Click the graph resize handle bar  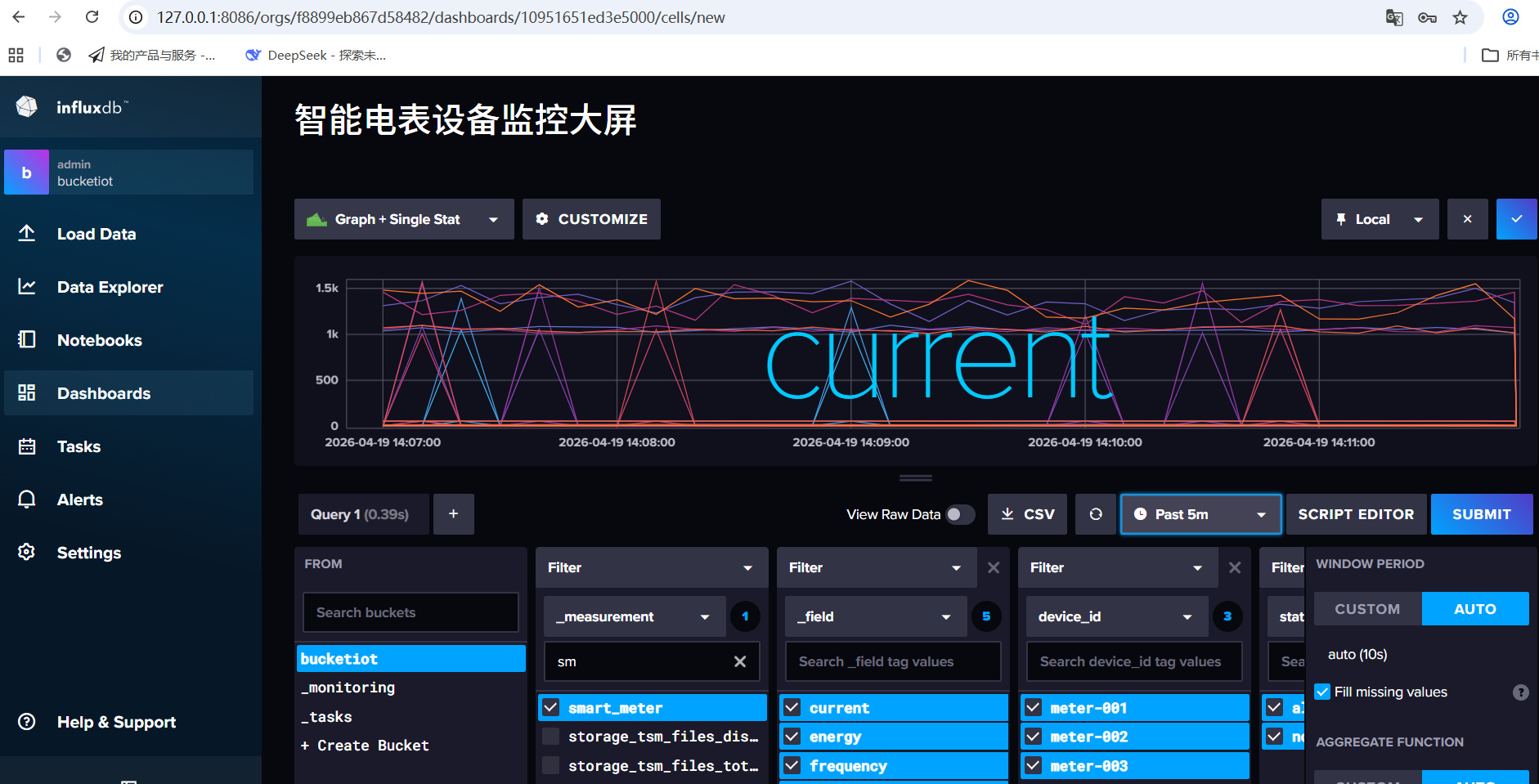tap(916, 478)
